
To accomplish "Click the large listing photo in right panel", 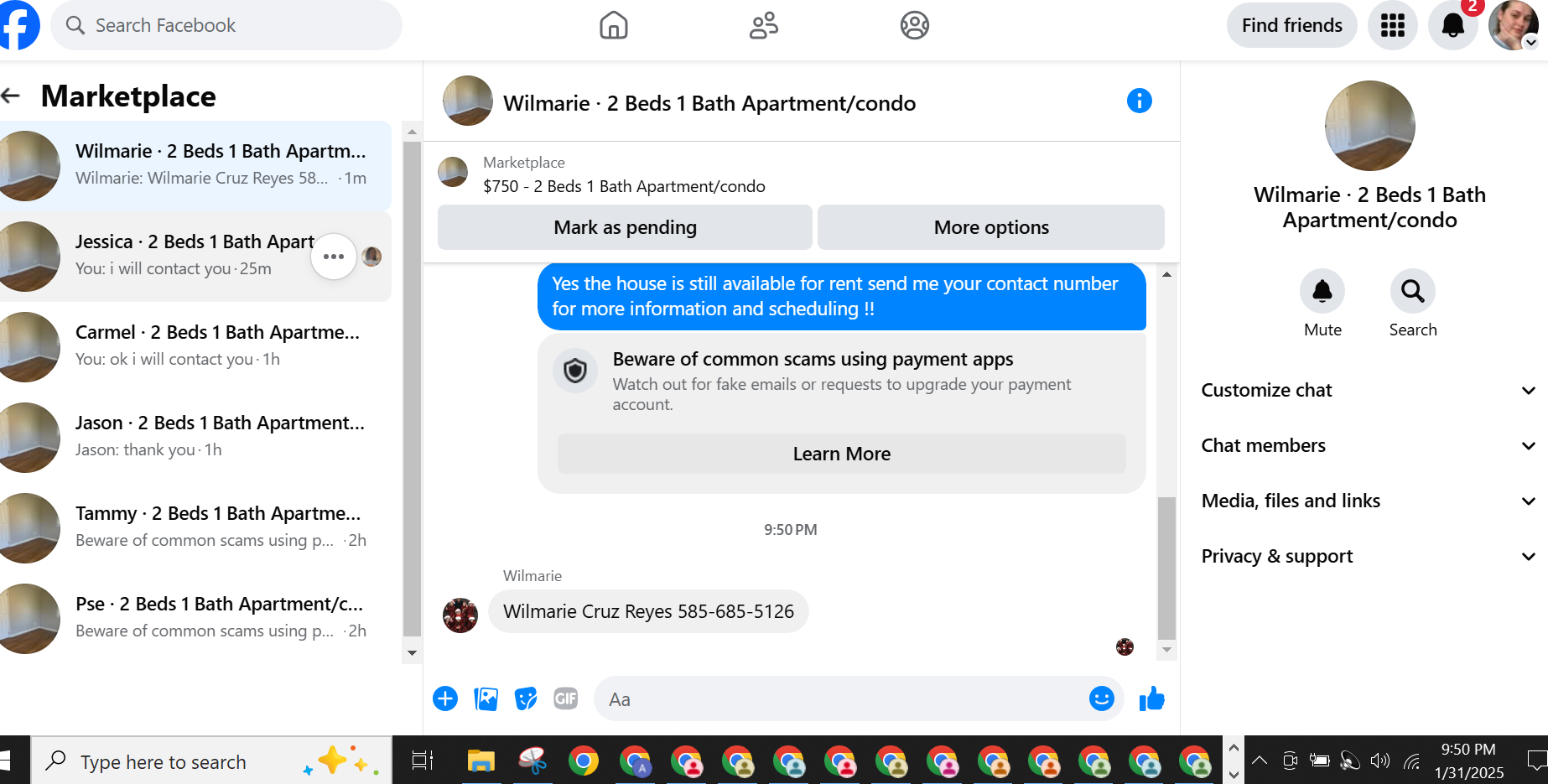I will pyautogui.click(x=1369, y=126).
